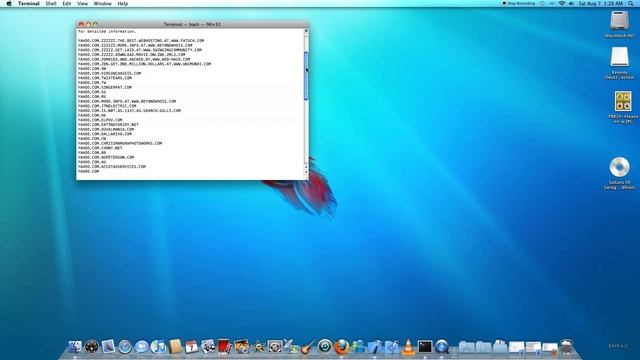Image resolution: width=640 pixels, height=360 pixels.
Task: Open the Apple menu
Action: point(9,3)
